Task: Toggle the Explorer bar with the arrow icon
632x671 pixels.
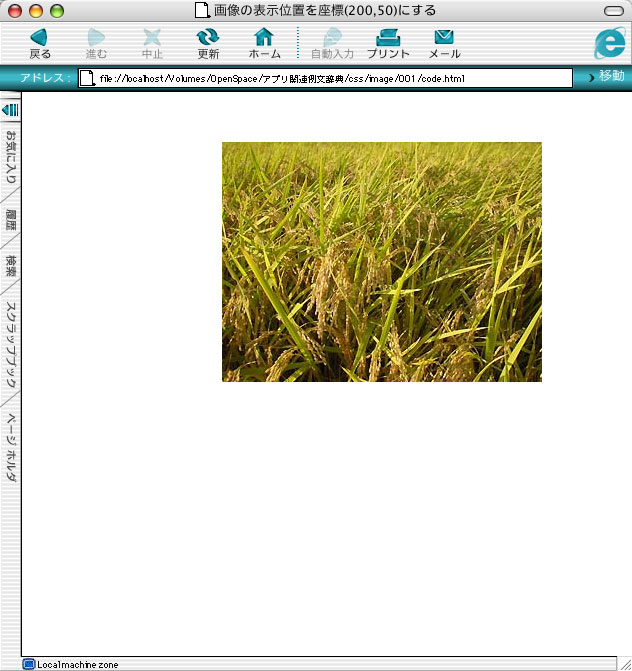Action: pos(10,110)
